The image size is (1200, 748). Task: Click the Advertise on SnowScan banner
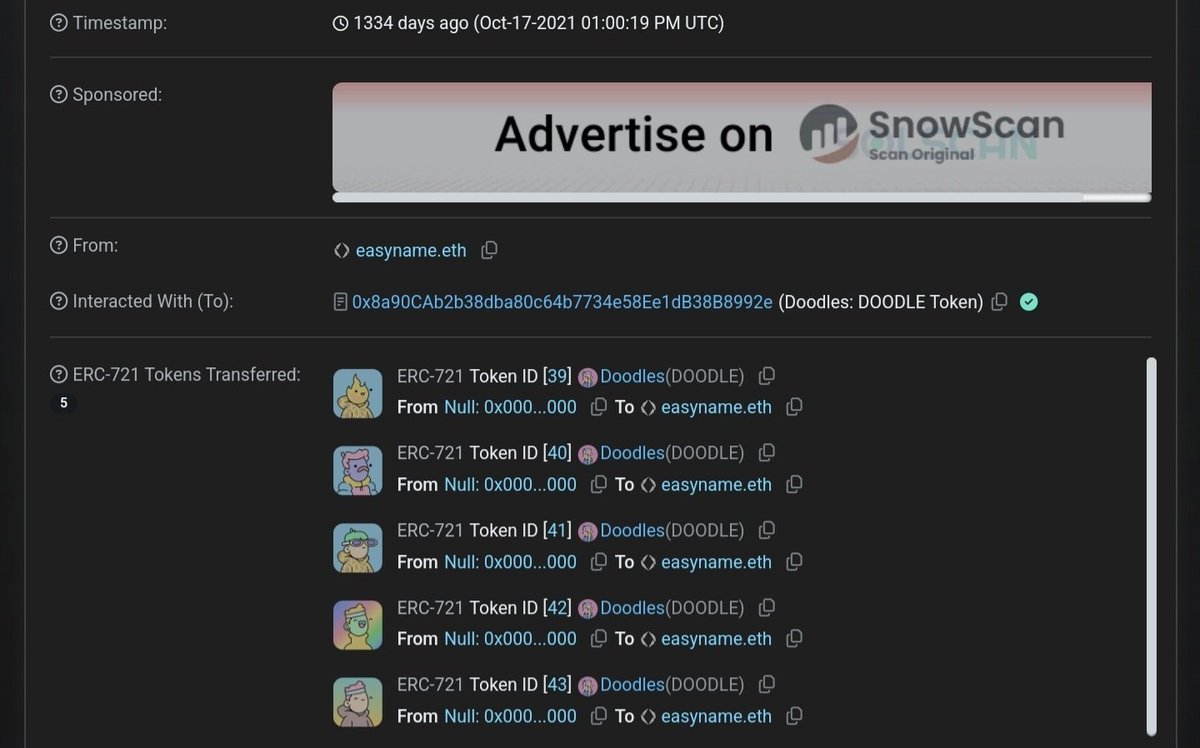742,136
